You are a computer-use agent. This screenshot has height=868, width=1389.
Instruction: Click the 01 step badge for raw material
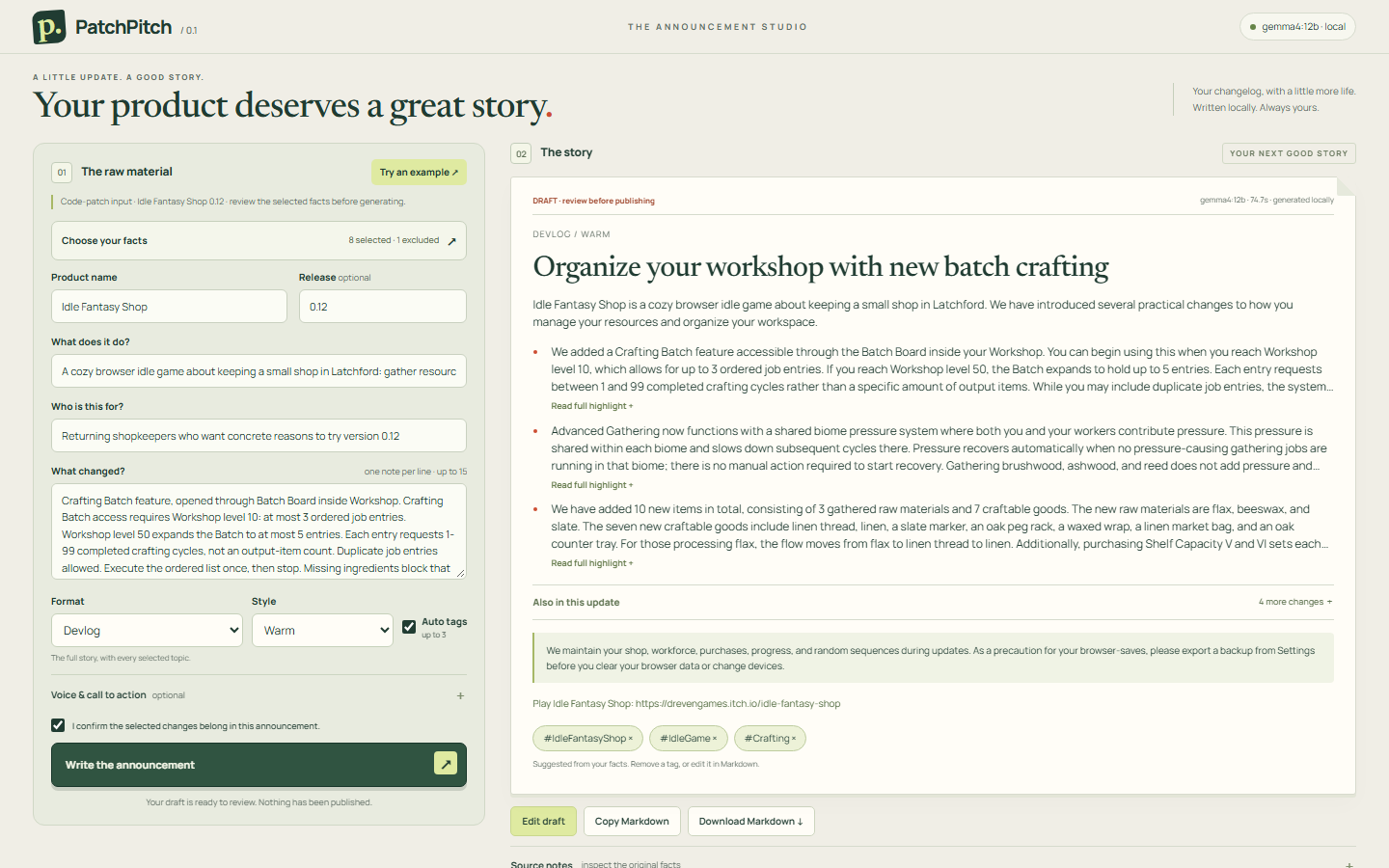(62, 173)
